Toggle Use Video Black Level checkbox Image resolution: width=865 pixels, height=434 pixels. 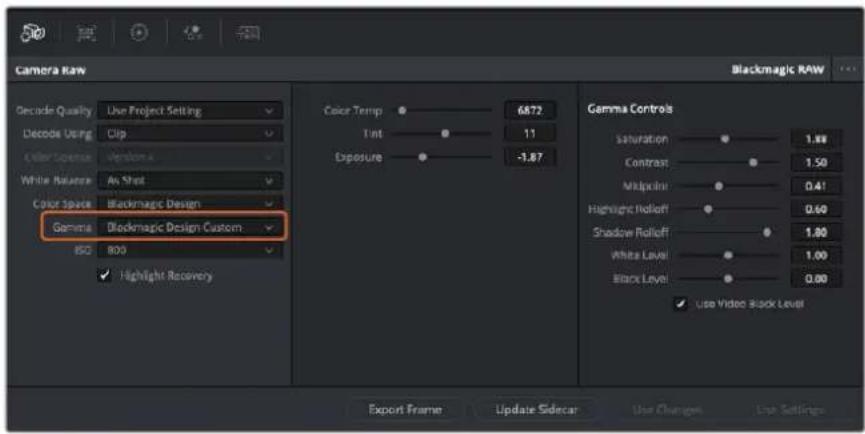682,304
